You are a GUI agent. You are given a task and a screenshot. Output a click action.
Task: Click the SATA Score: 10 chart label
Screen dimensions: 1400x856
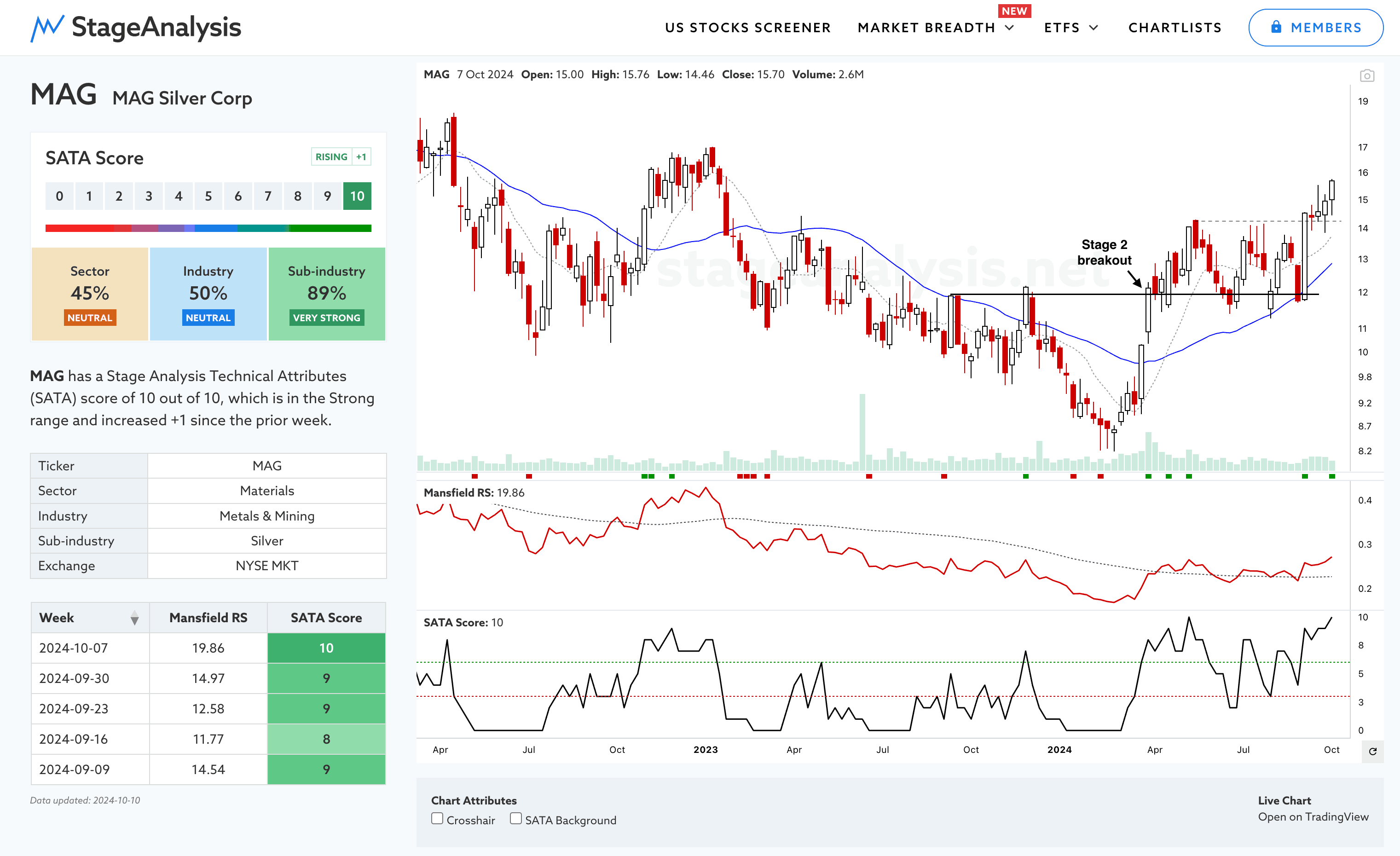[463, 623]
